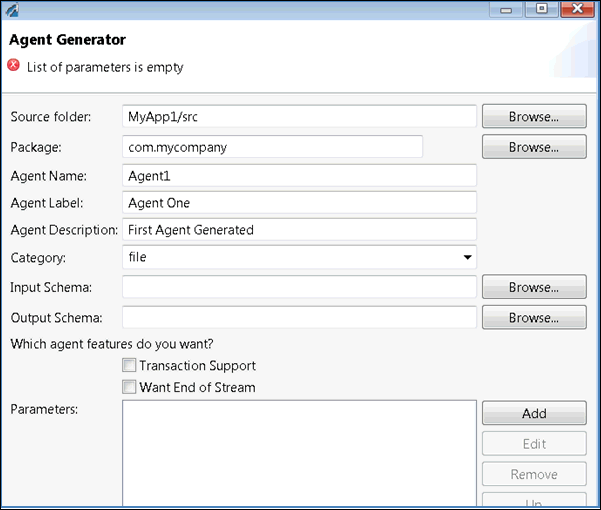The height and width of the screenshot is (510, 601).
Task: Click the red error icon beside the message
Action: coord(13,66)
